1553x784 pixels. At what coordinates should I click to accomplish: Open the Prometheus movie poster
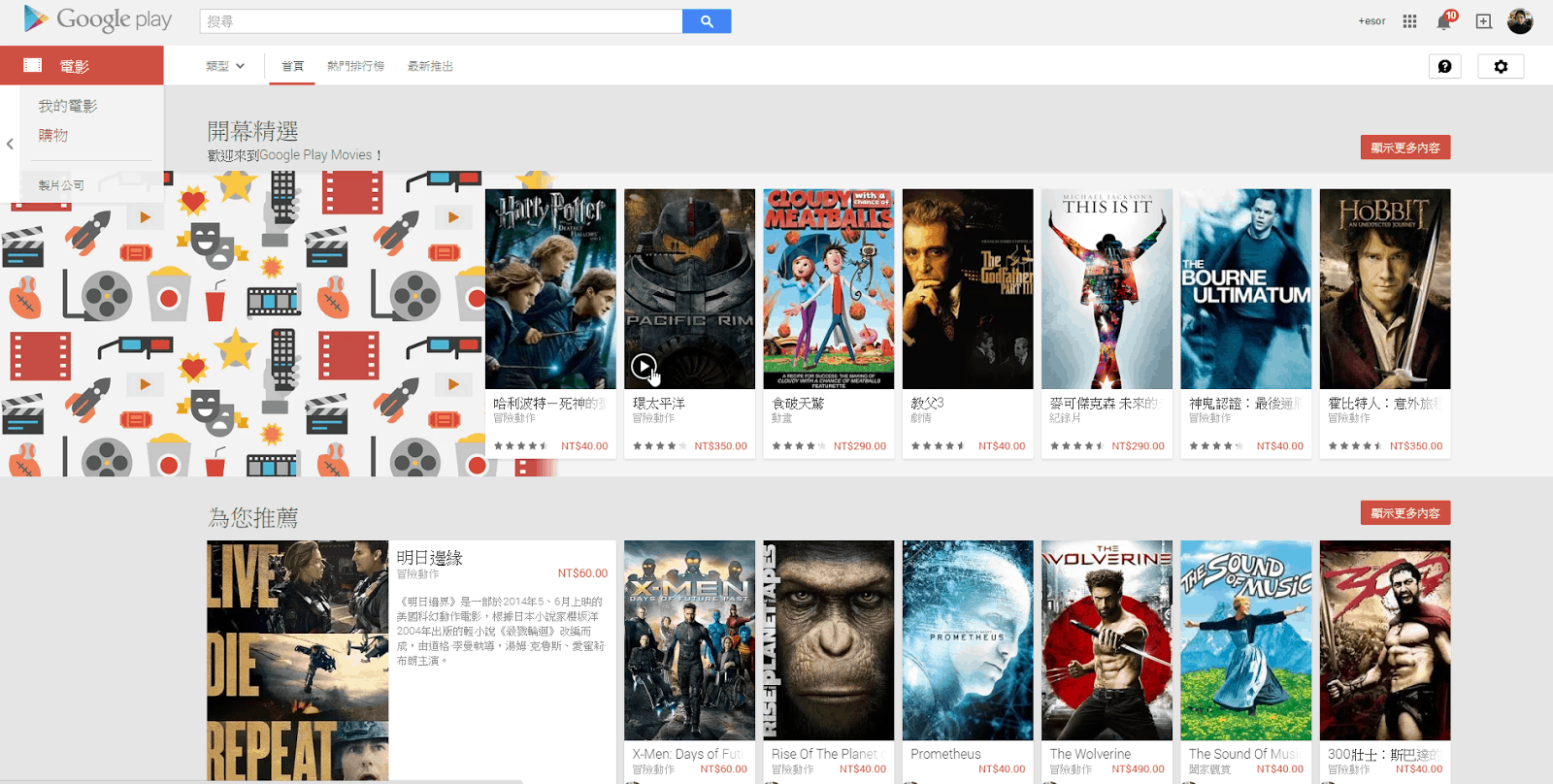[x=968, y=640]
